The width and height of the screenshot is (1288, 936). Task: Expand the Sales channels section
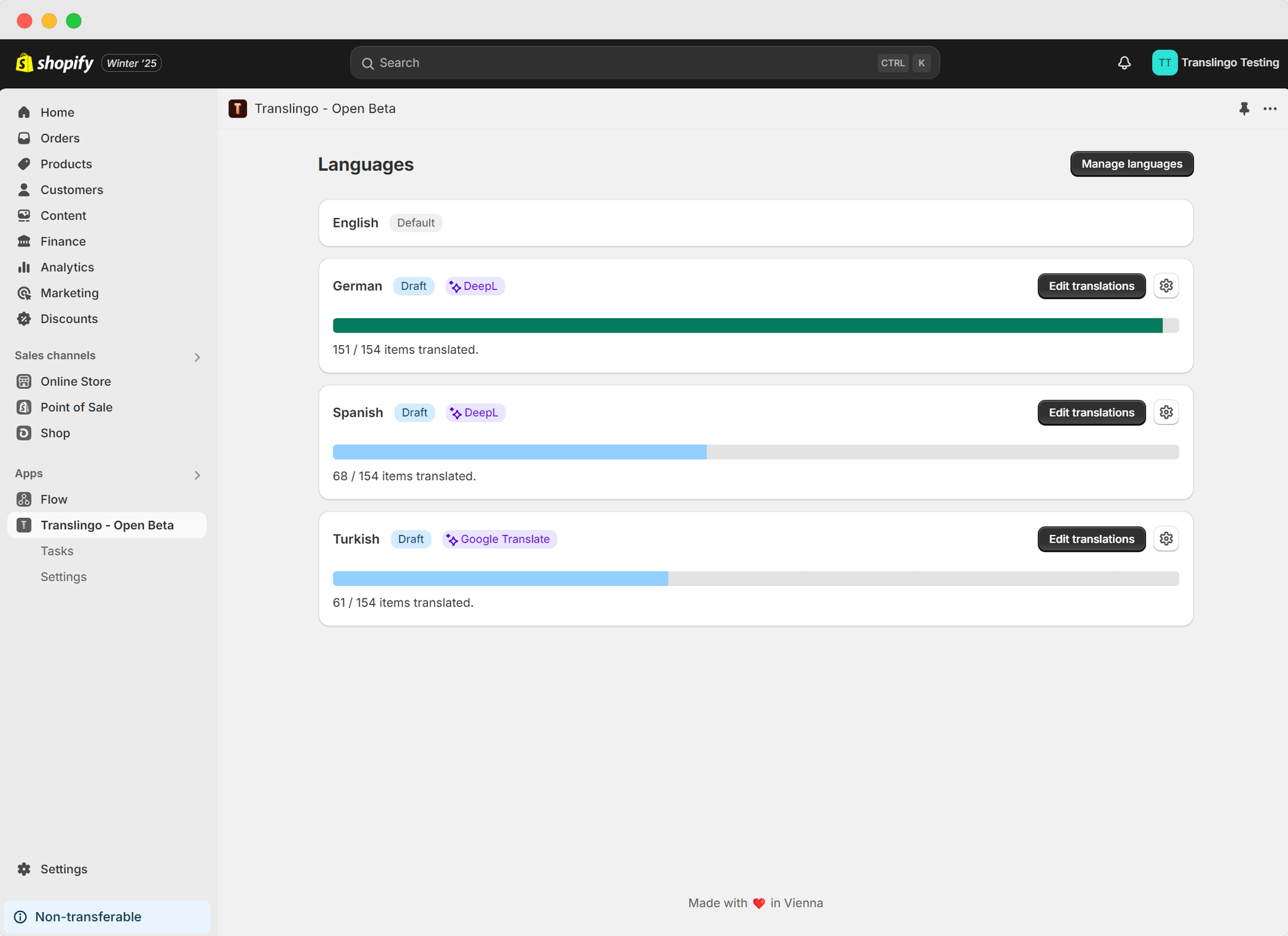tap(197, 357)
